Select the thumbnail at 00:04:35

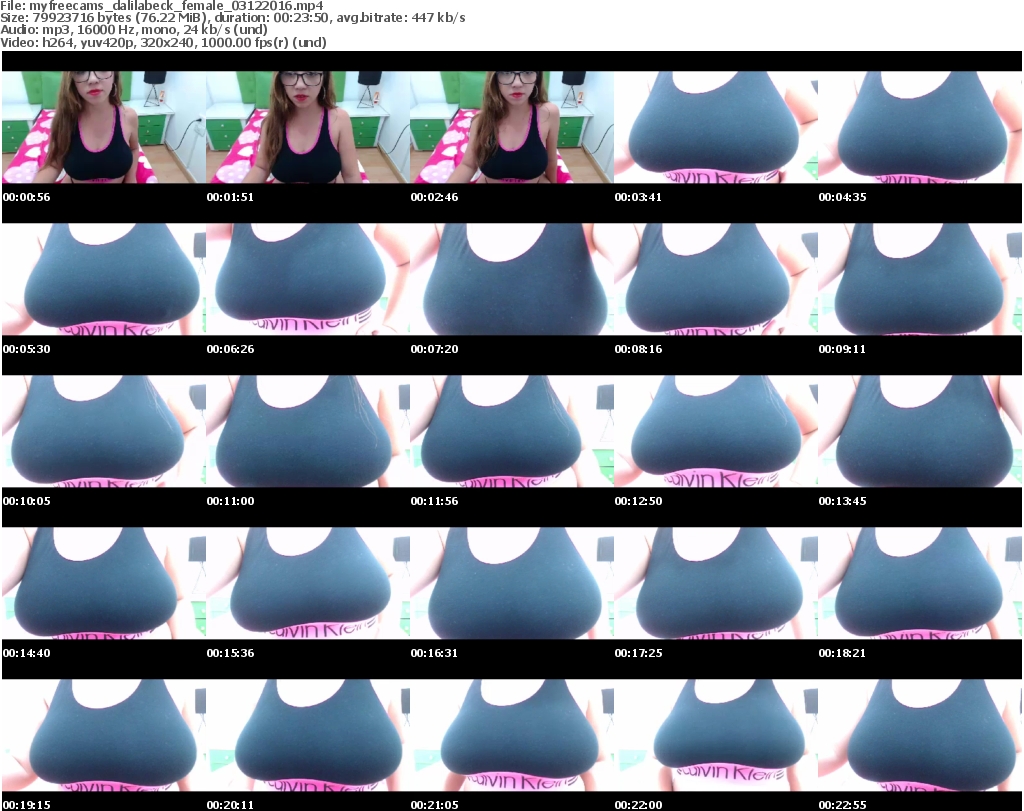[x=920, y=127]
